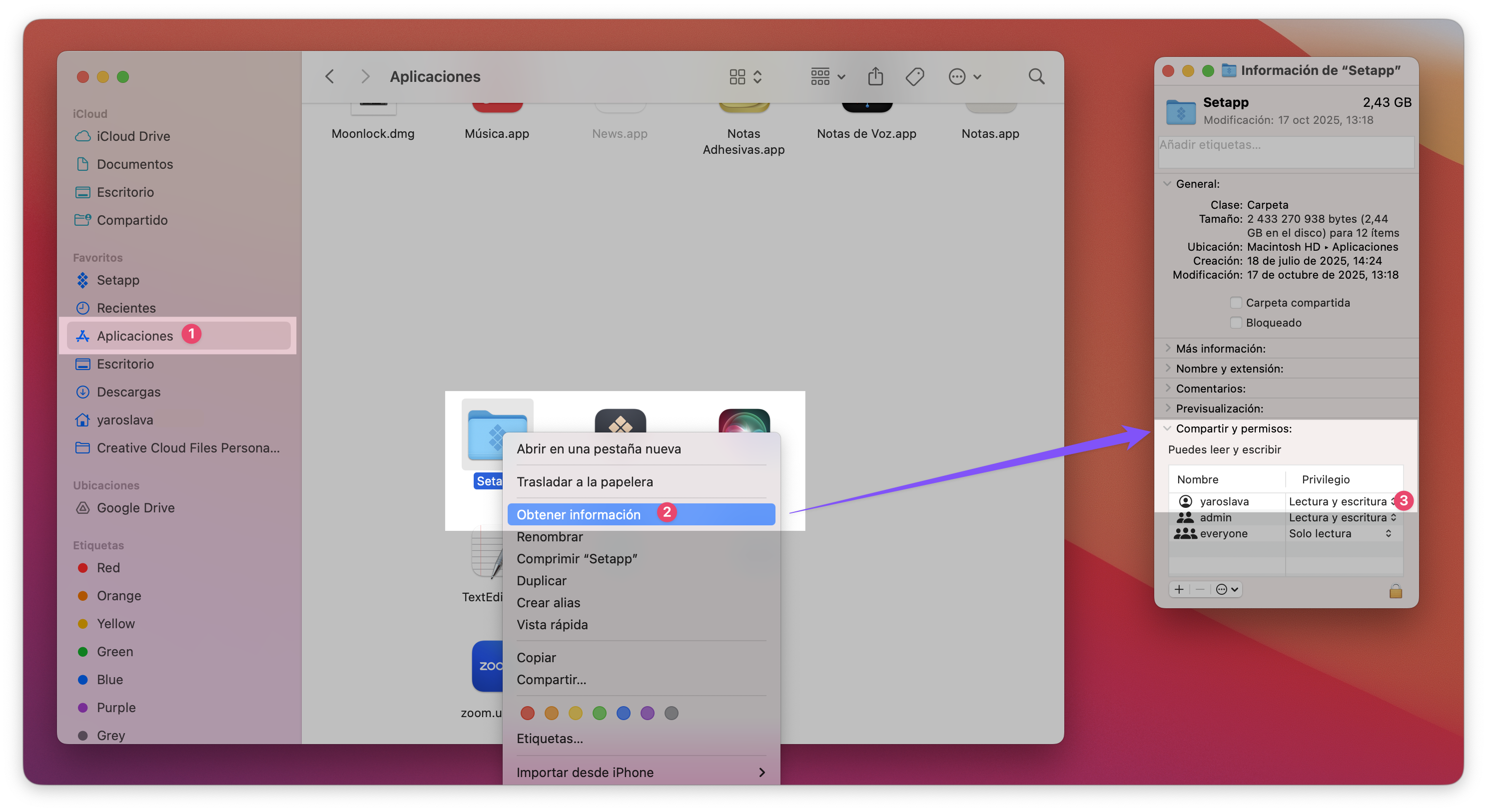The height and width of the screenshot is (812, 1487).
Task: Open Escritorio under Favoritos section
Action: tap(178, 364)
